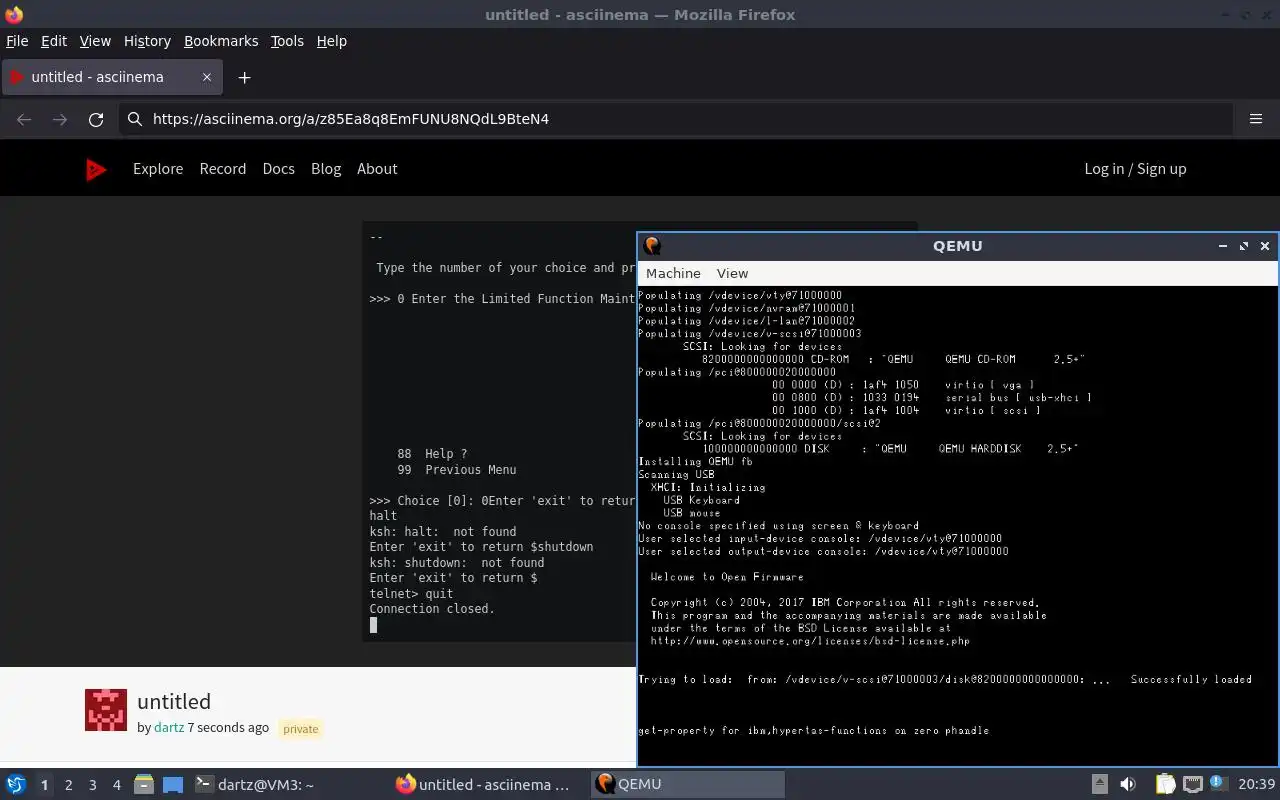Image resolution: width=1280 pixels, height=800 pixels.
Task: Click the QEMU window title icon
Action: pos(652,246)
